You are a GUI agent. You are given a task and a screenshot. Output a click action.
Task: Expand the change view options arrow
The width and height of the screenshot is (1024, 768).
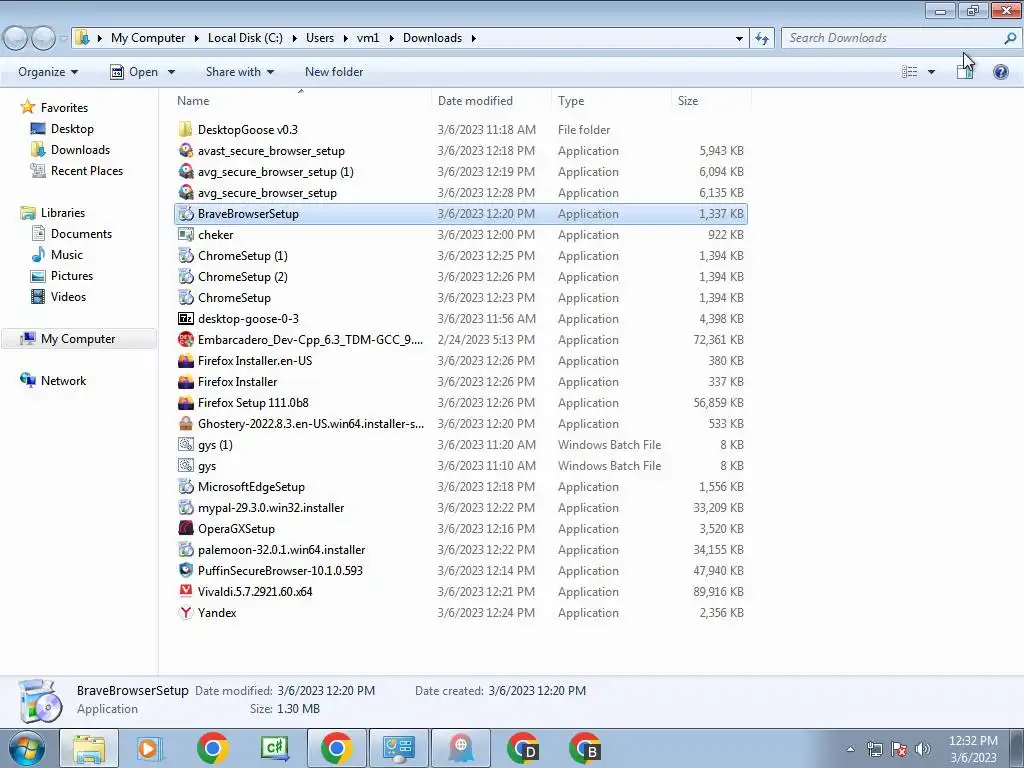(931, 72)
